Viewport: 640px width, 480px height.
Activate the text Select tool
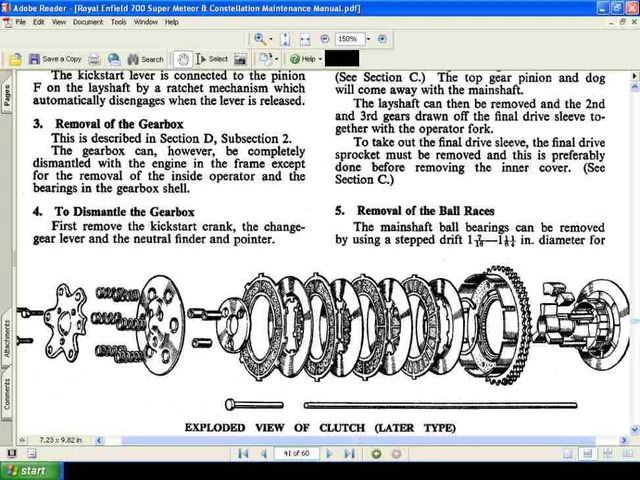tap(212, 59)
